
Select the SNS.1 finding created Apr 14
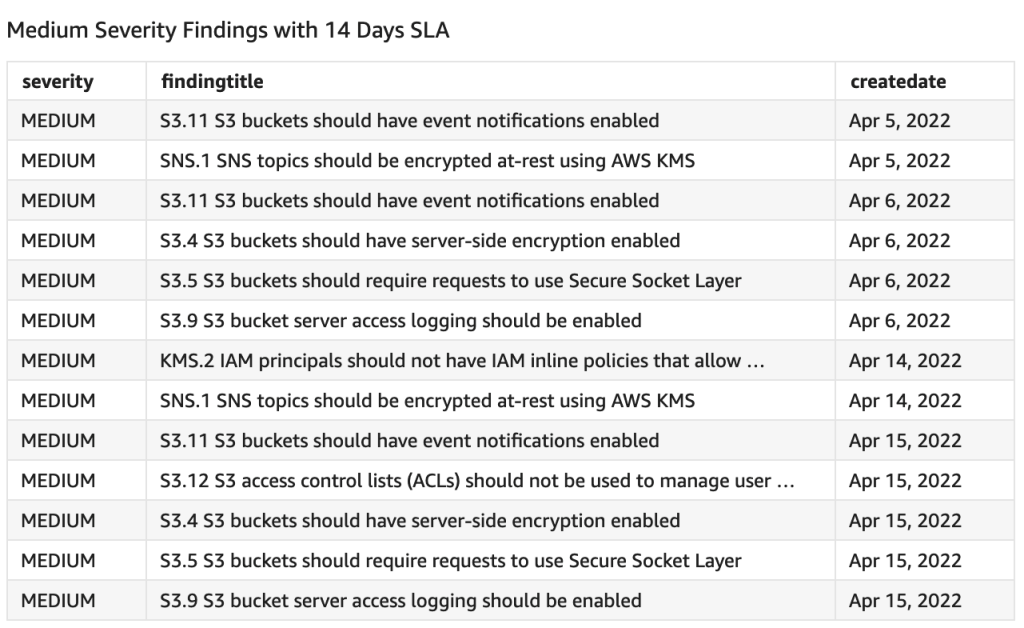click(x=427, y=401)
